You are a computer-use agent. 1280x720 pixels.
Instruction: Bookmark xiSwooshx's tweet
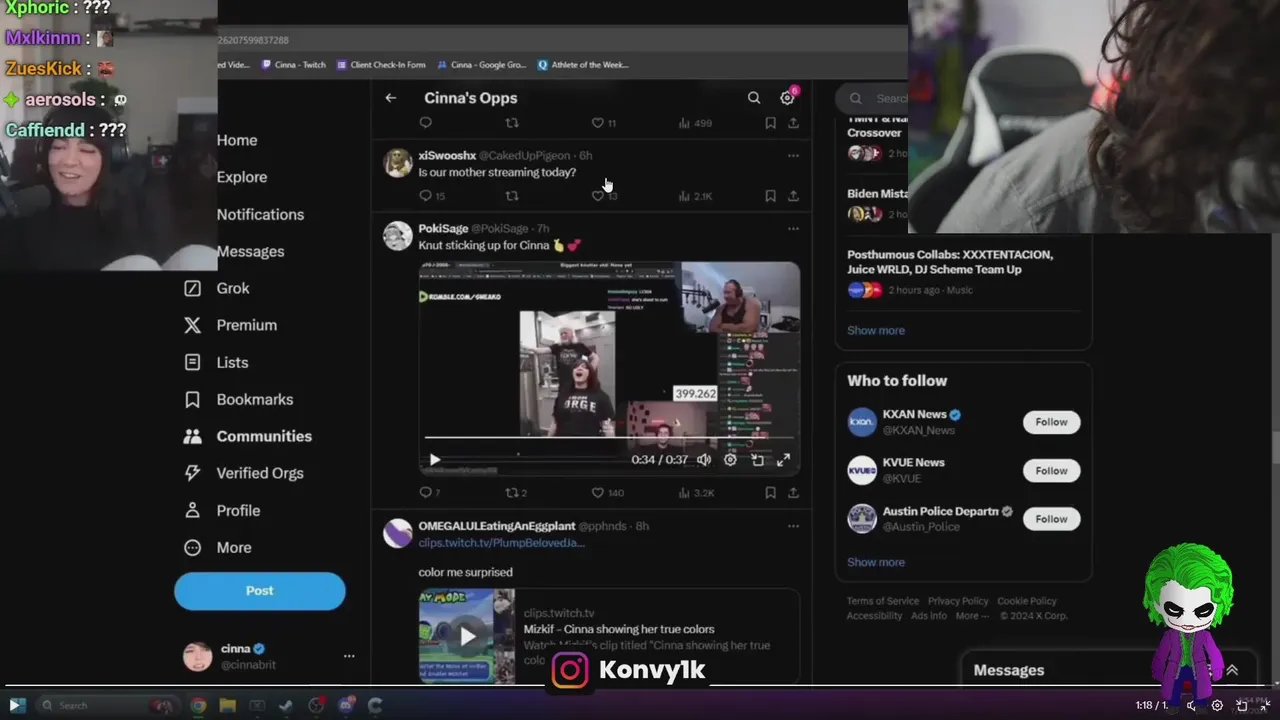pos(770,196)
